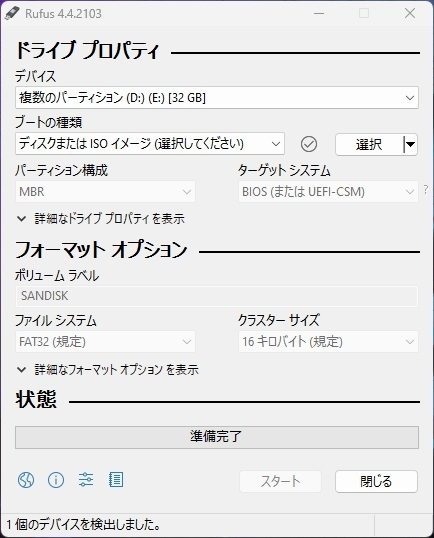This screenshot has height=538, width=434.
Task: Close the Rufus window with X
Action: point(410,13)
